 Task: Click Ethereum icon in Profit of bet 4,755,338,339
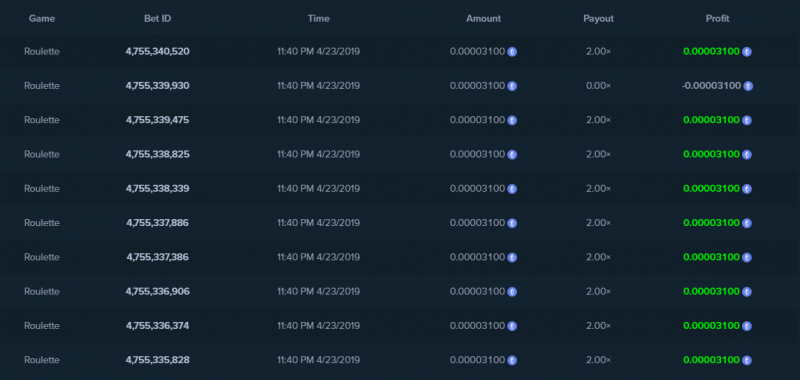click(x=746, y=189)
